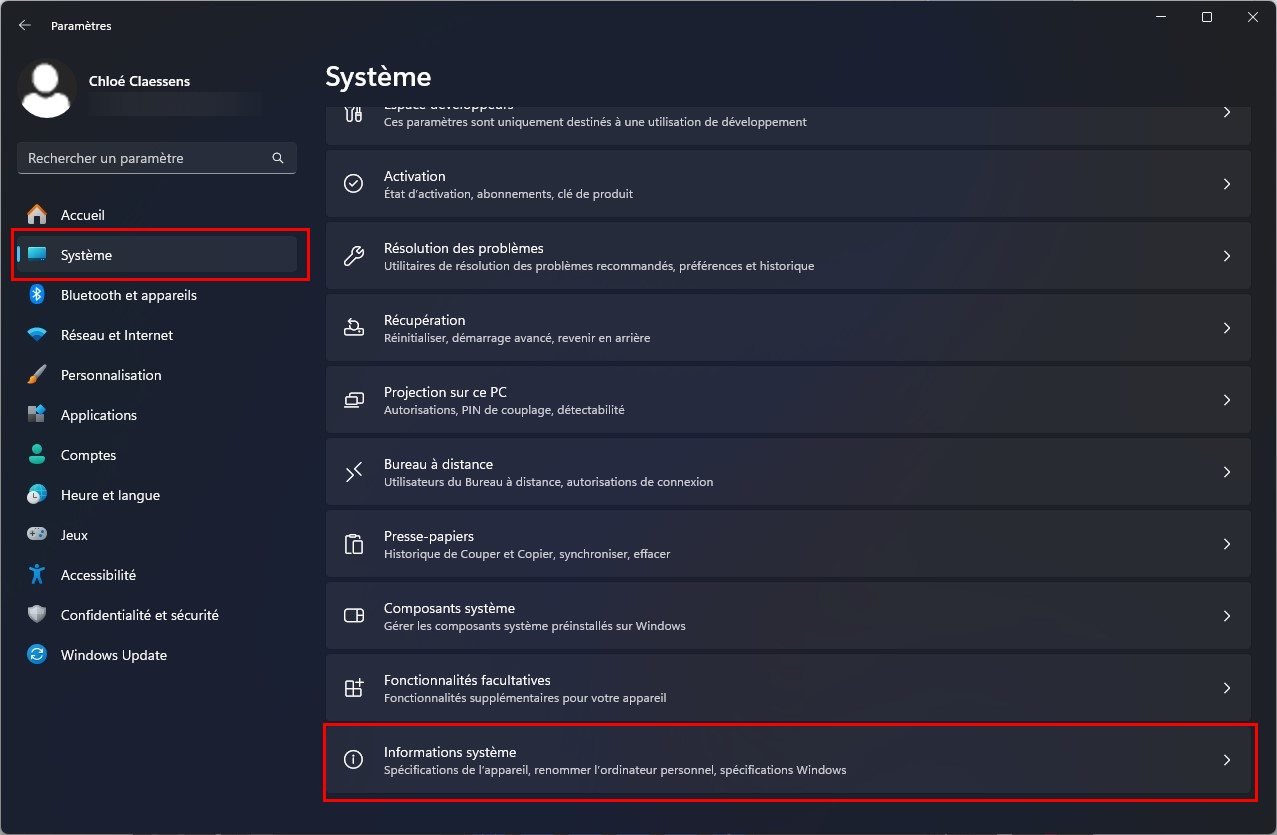Screen dimensions: 1277x835
Task: Click the Fonctionnalités facultatives grid icon
Action: pos(353,688)
